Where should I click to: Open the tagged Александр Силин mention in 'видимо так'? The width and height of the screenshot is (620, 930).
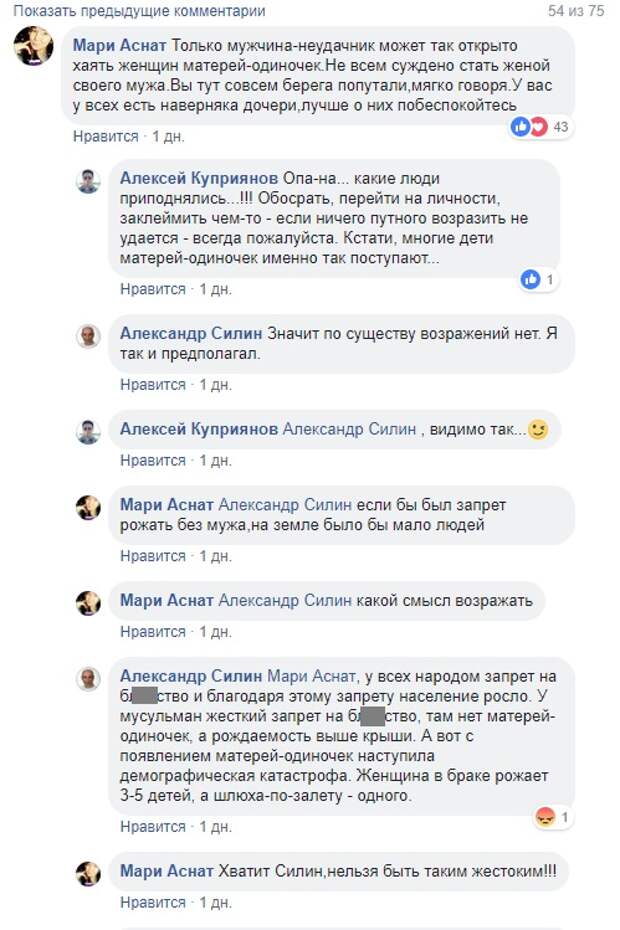(349, 429)
